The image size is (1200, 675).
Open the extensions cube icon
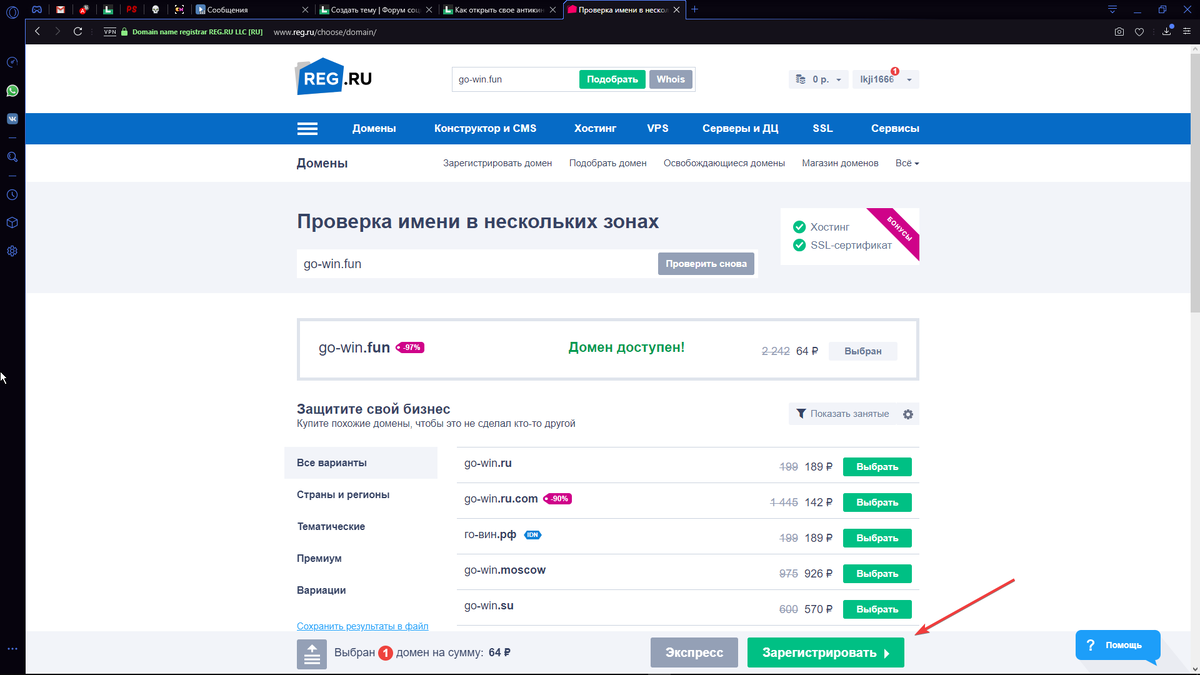pos(12,223)
